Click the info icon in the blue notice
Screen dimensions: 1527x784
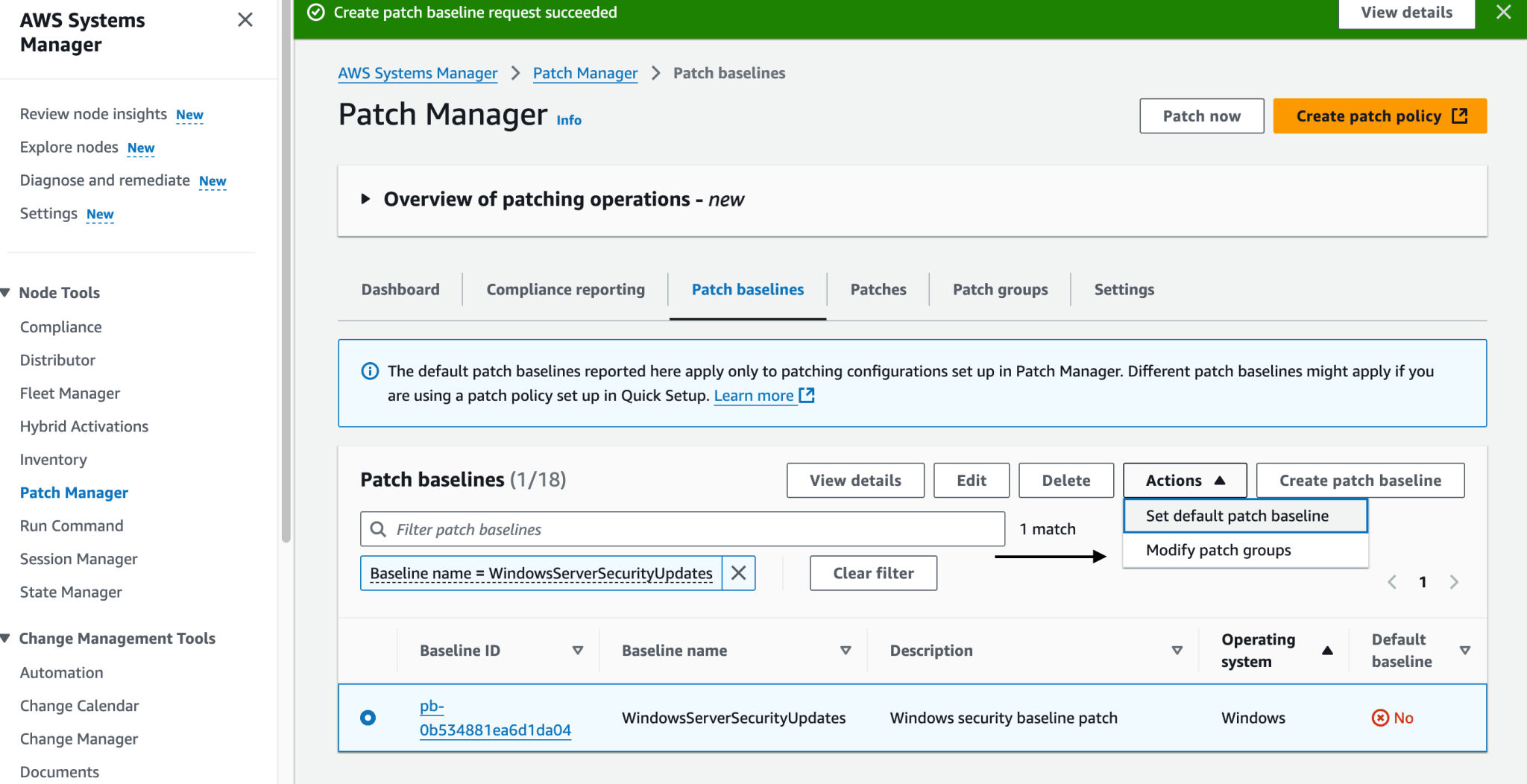tap(370, 371)
